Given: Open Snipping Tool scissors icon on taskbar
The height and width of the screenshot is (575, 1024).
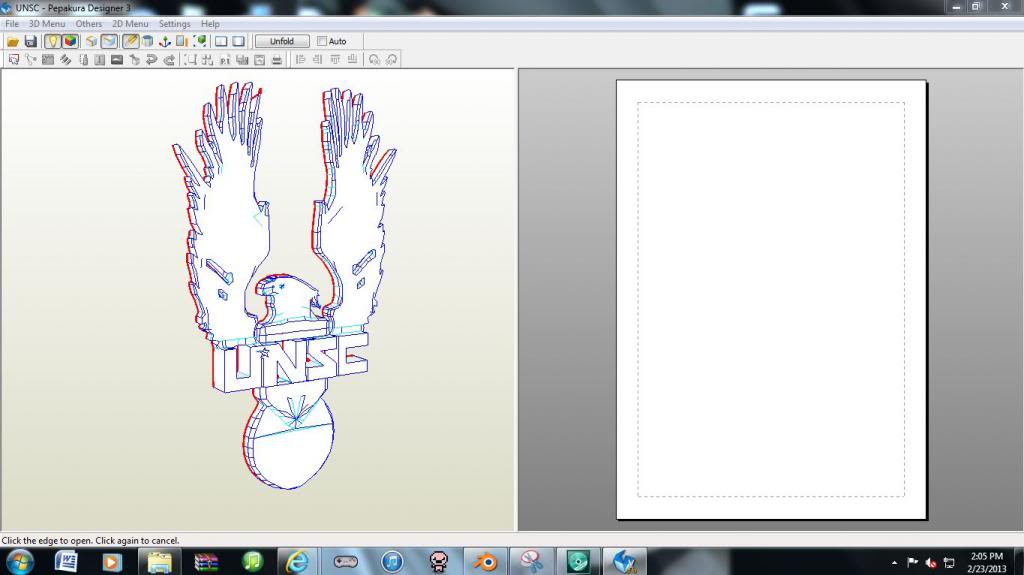Looking at the screenshot, I should tap(532, 562).
